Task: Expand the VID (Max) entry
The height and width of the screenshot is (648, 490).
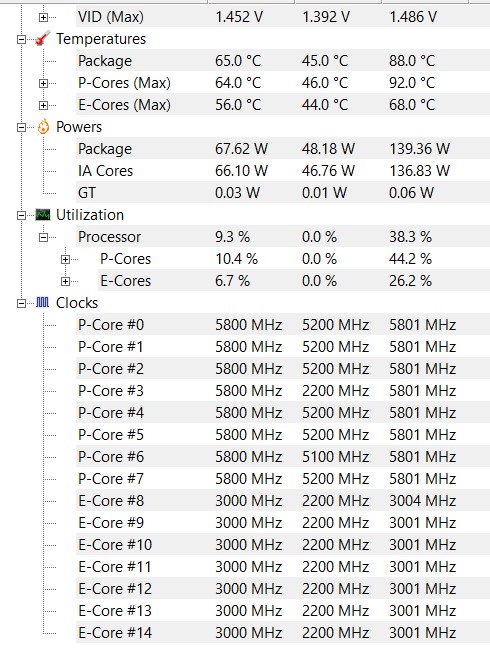Action: tap(43, 17)
